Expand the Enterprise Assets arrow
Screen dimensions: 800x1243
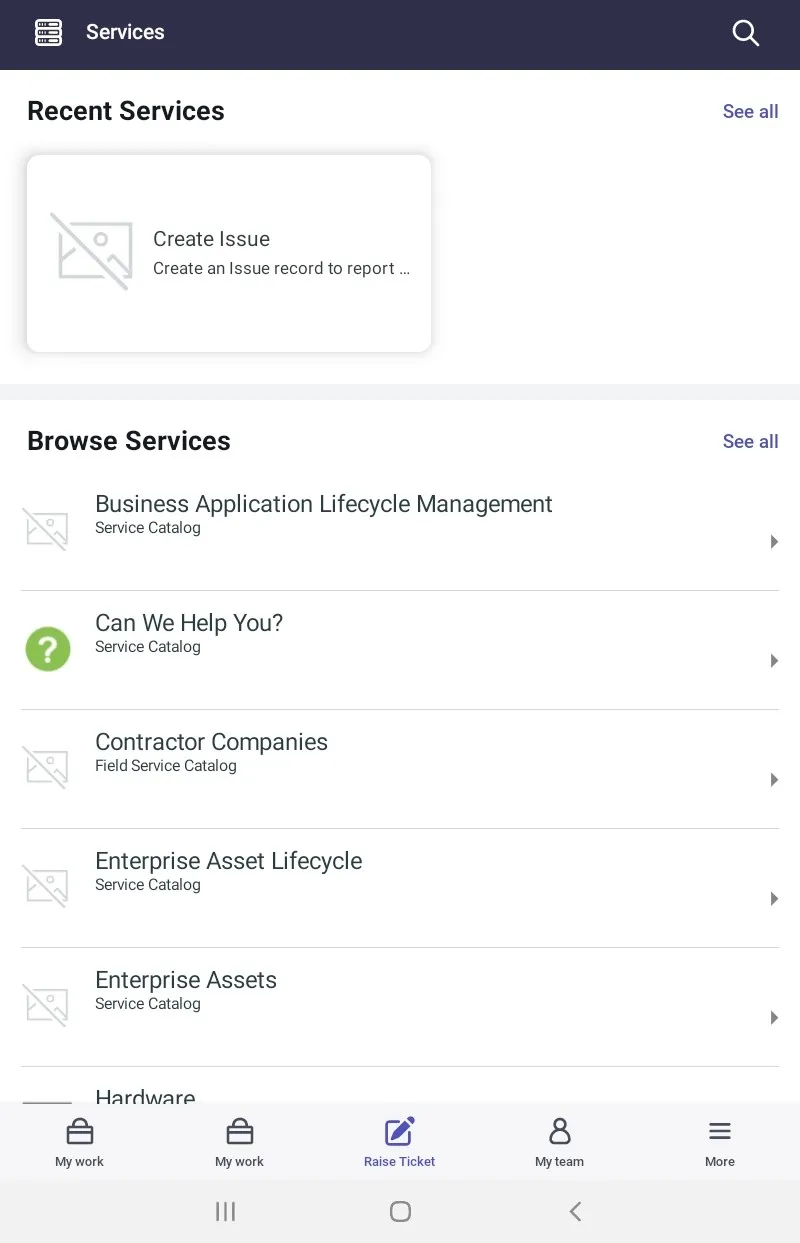pos(774,1018)
